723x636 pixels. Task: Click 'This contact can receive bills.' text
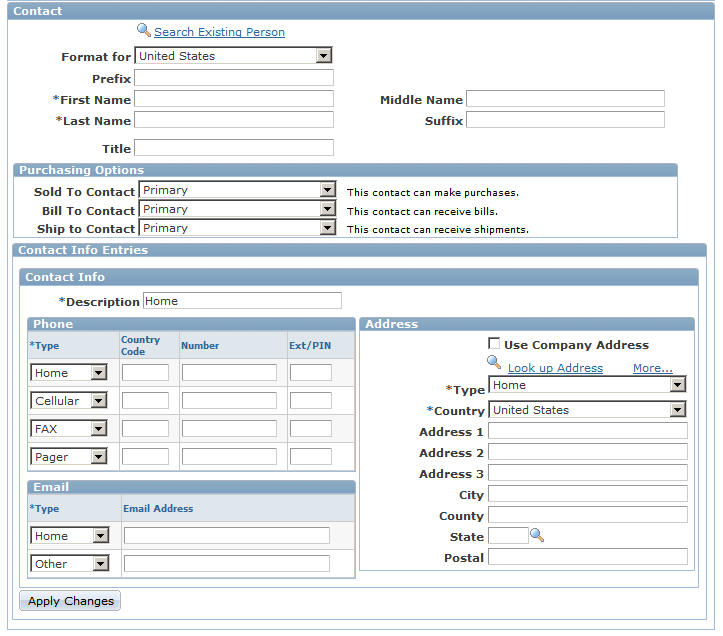tap(422, 211)
